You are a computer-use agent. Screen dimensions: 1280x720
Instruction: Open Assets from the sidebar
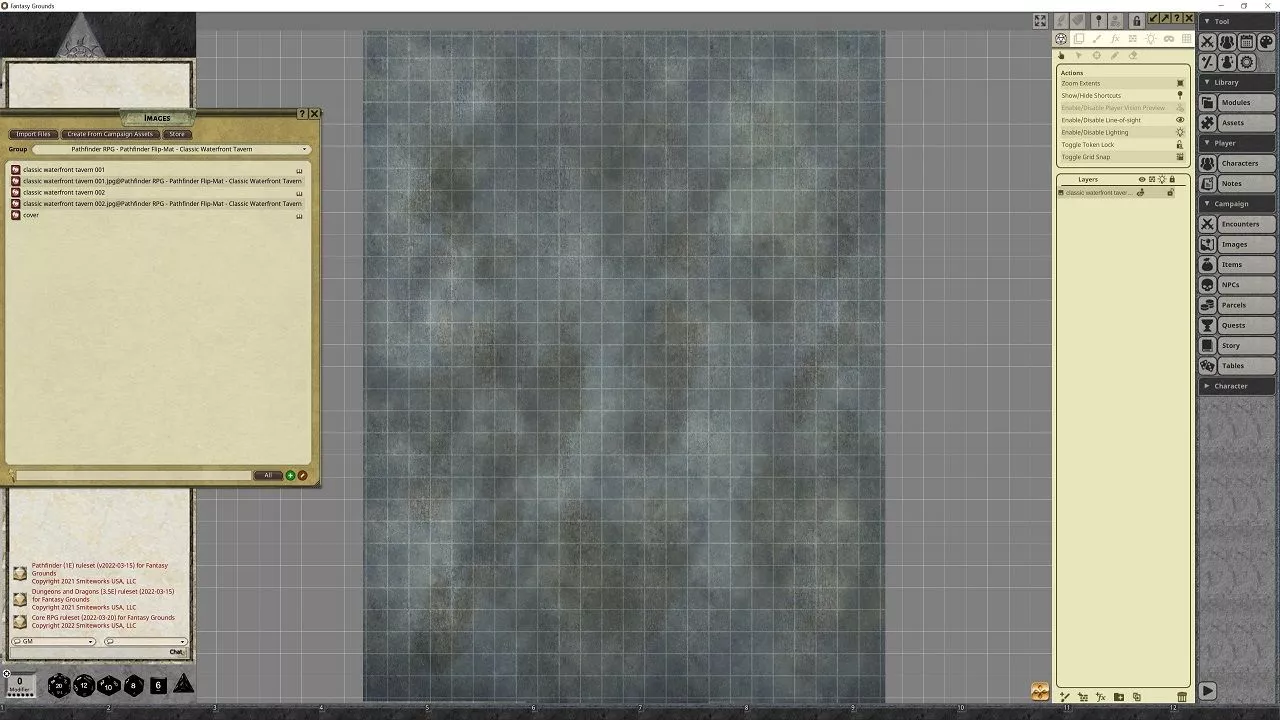(x=1237, y=123)
